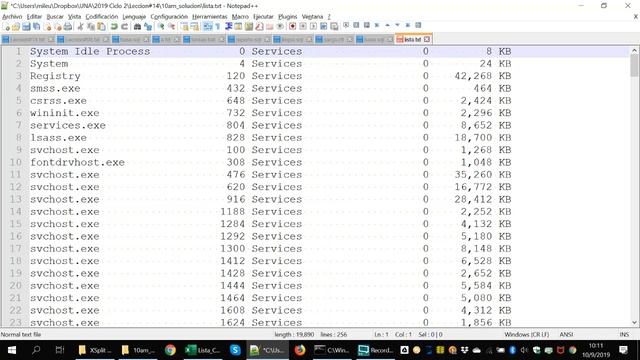The image size is (640, 360).
Task: Click 'lsass.exe' on line 8
Action: coord(58,138)
